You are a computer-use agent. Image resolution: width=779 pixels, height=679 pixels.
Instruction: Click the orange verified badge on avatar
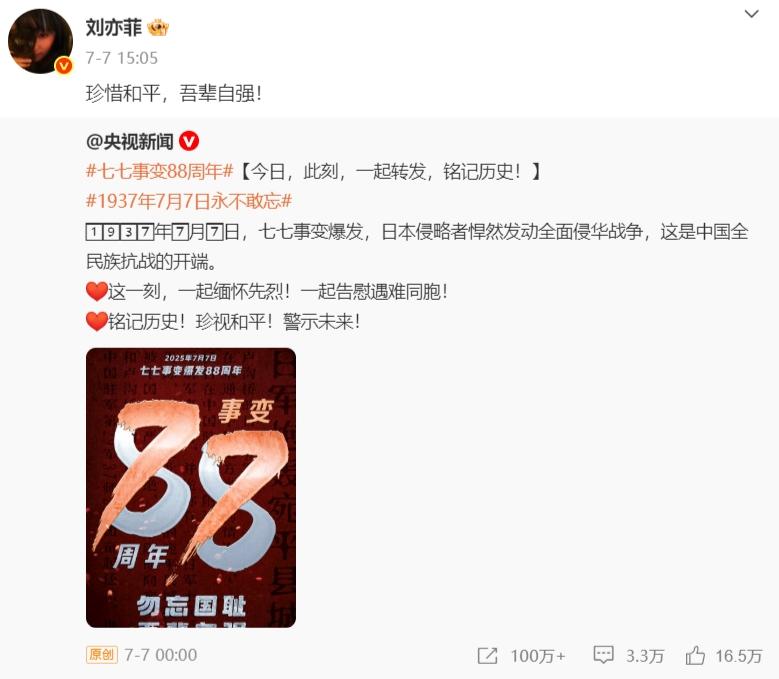(x=64, y=66)
